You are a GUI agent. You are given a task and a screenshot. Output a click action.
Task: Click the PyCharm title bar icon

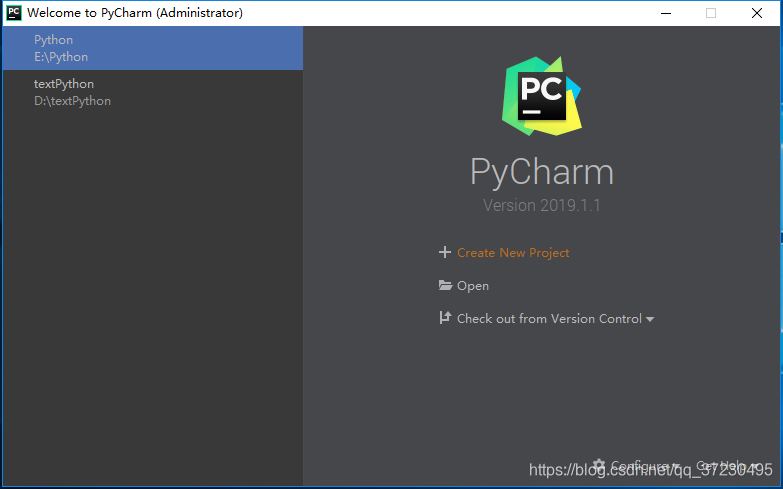[x=14, y=13]
